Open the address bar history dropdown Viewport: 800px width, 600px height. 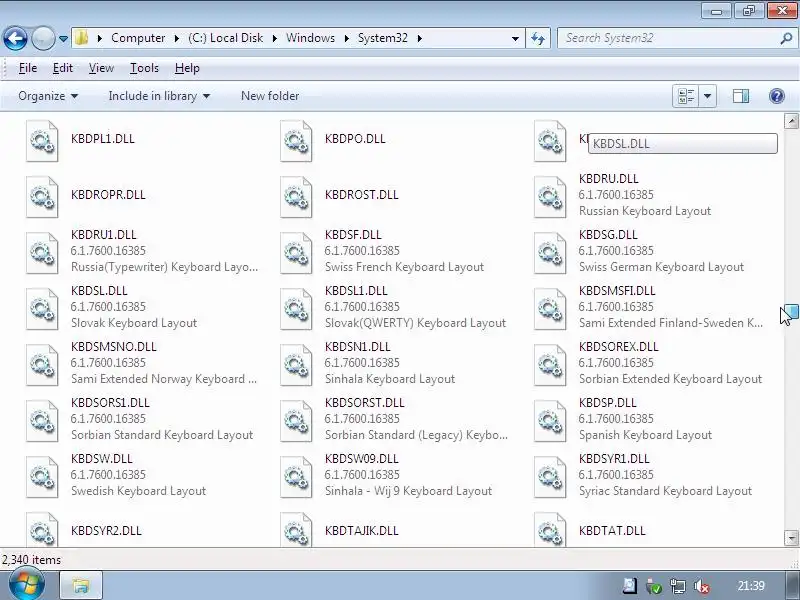click(x=515, y=38)
